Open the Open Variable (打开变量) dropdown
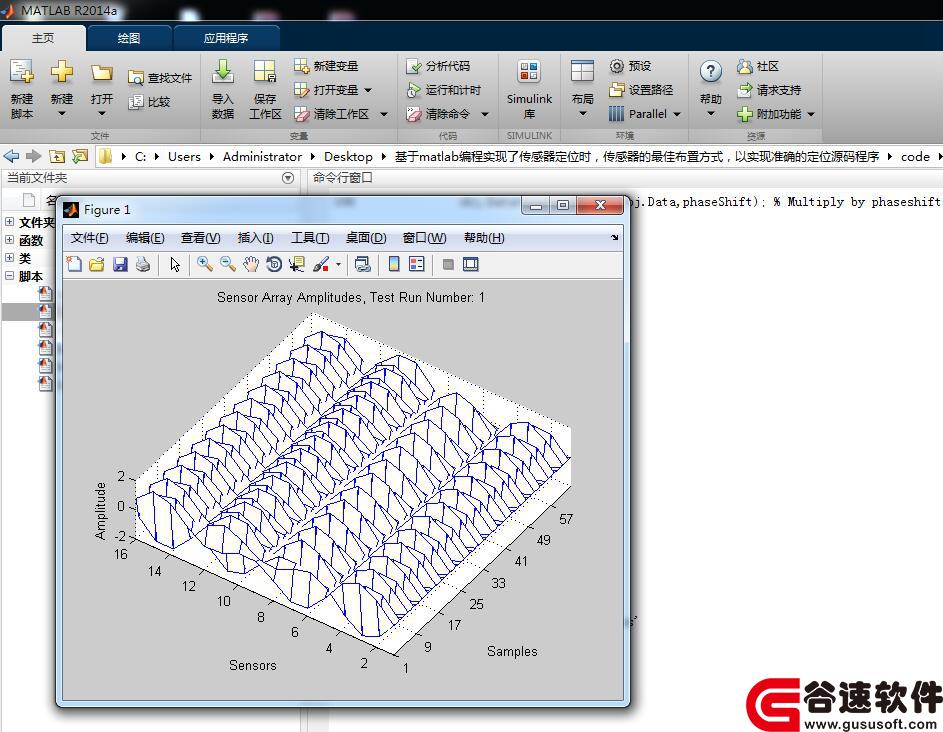 point(368,90)
